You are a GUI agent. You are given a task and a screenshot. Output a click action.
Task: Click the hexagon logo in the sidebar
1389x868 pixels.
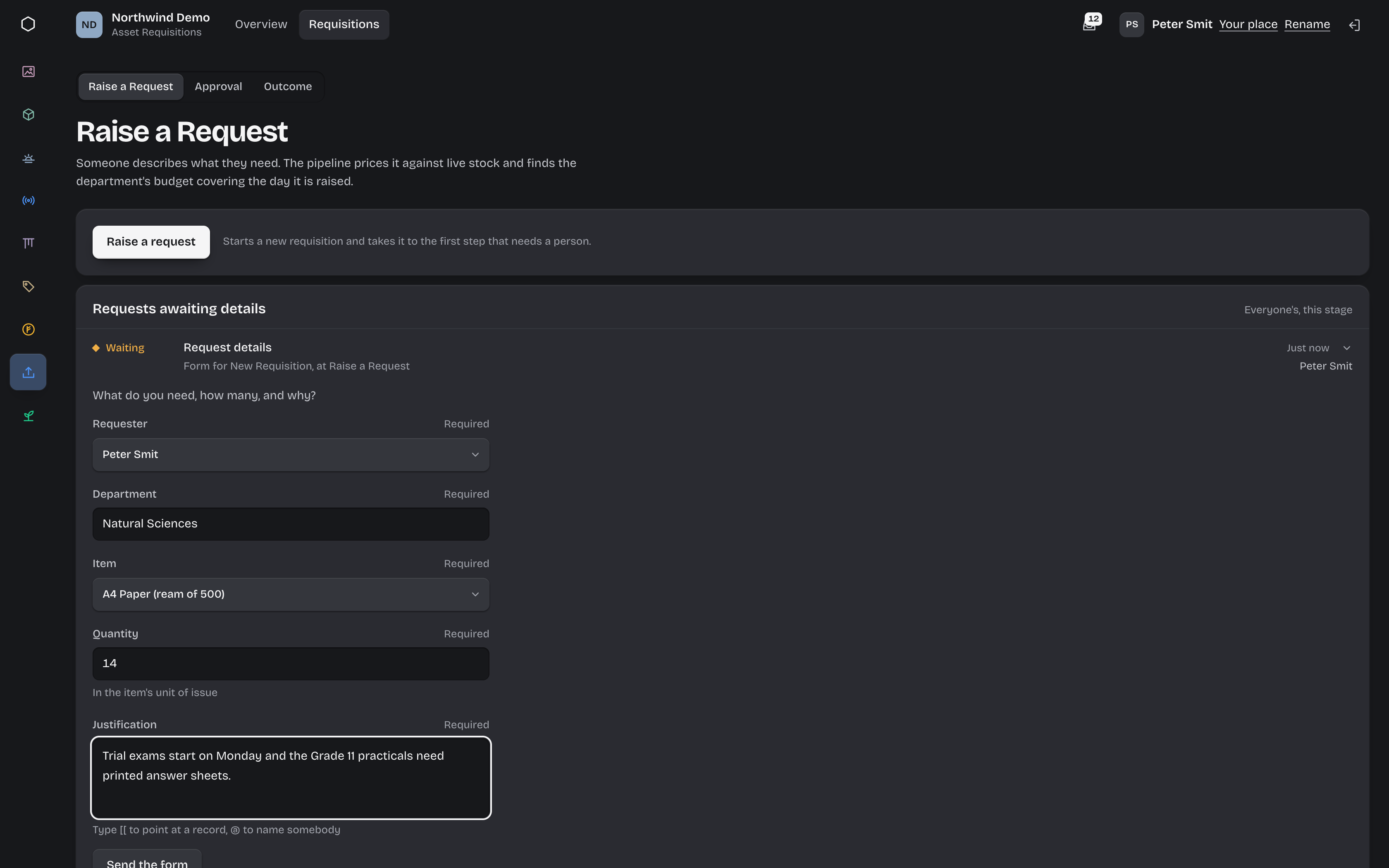28,24
